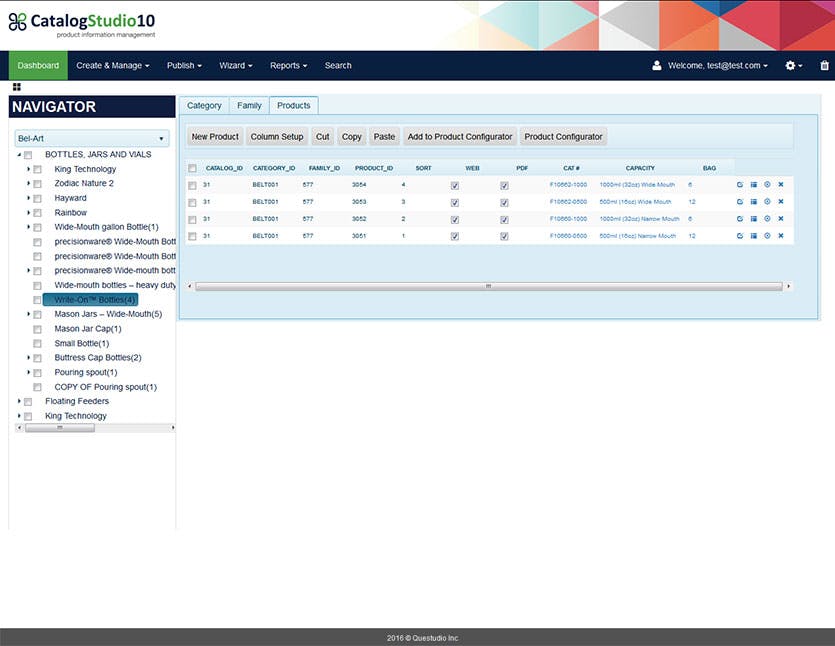
Task: Toggle the PDF checkbox for product 3052
Action: coord(504,219)
